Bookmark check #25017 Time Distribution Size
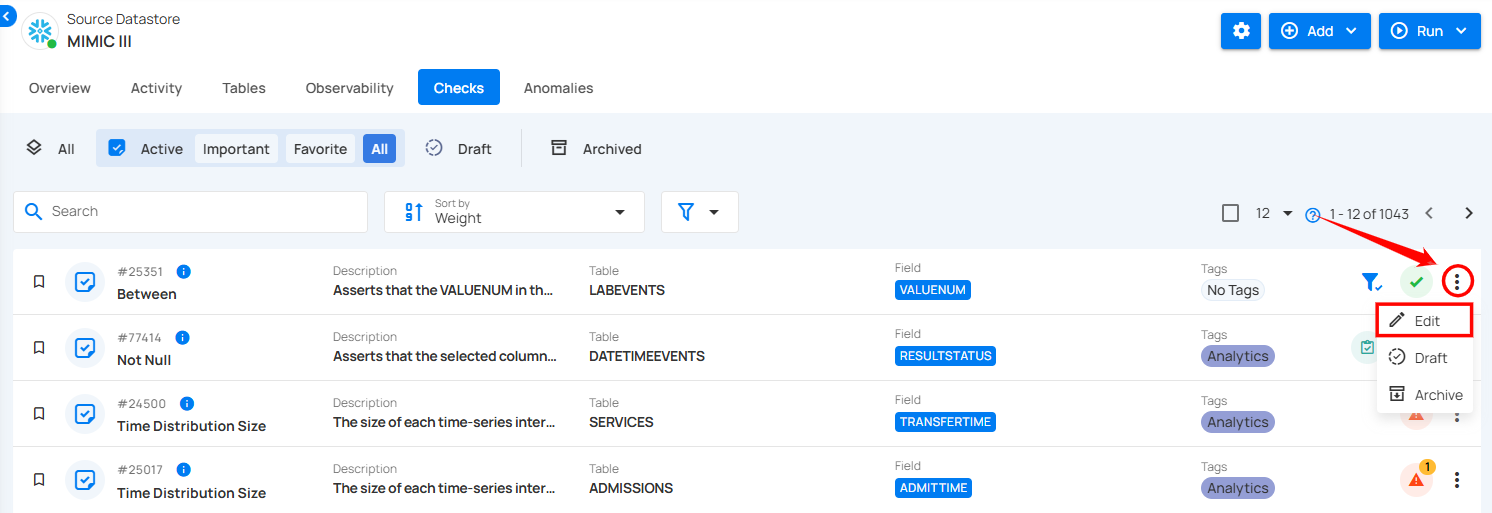This screenshot has height=513, width=1492. click(x=39, y=480)
